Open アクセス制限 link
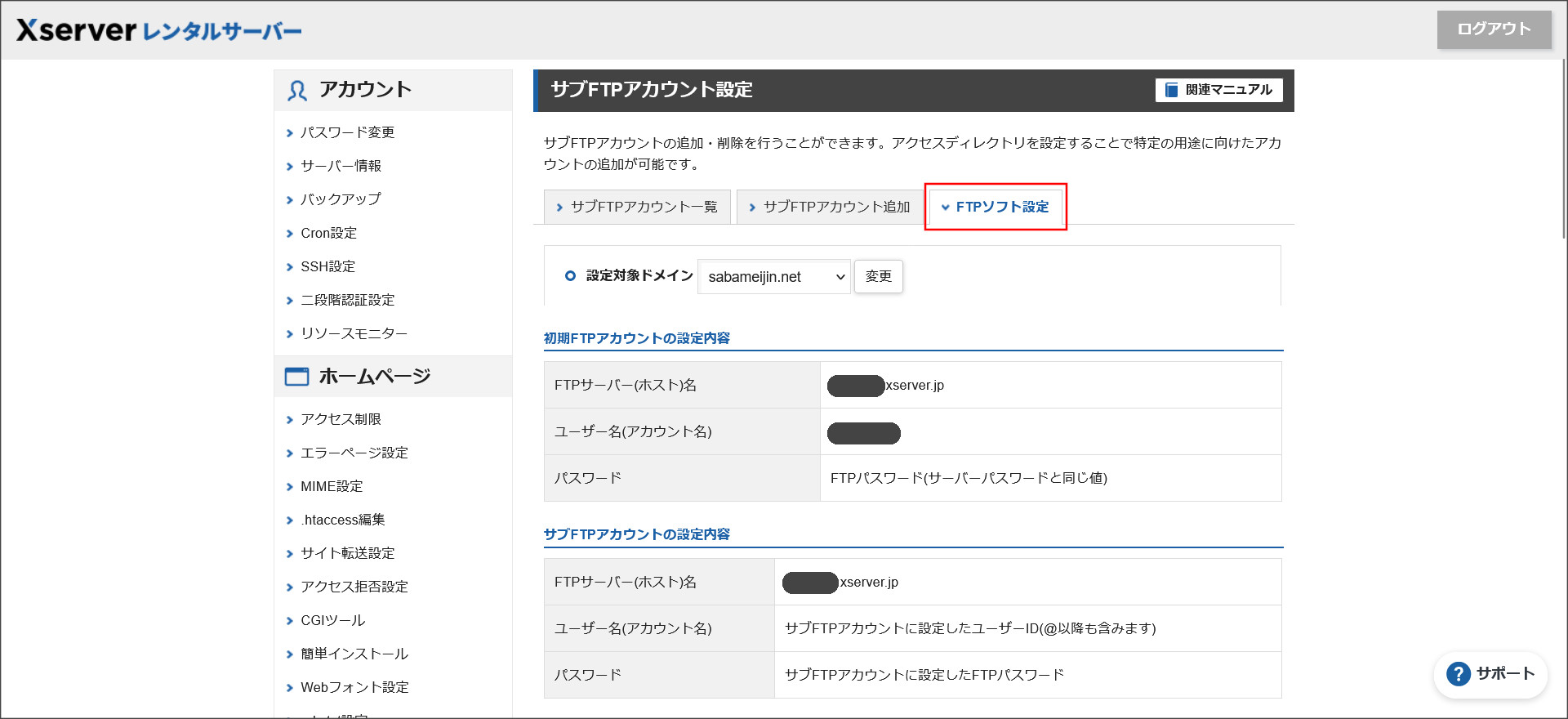The image size is (1568, 719). point(341,419)
